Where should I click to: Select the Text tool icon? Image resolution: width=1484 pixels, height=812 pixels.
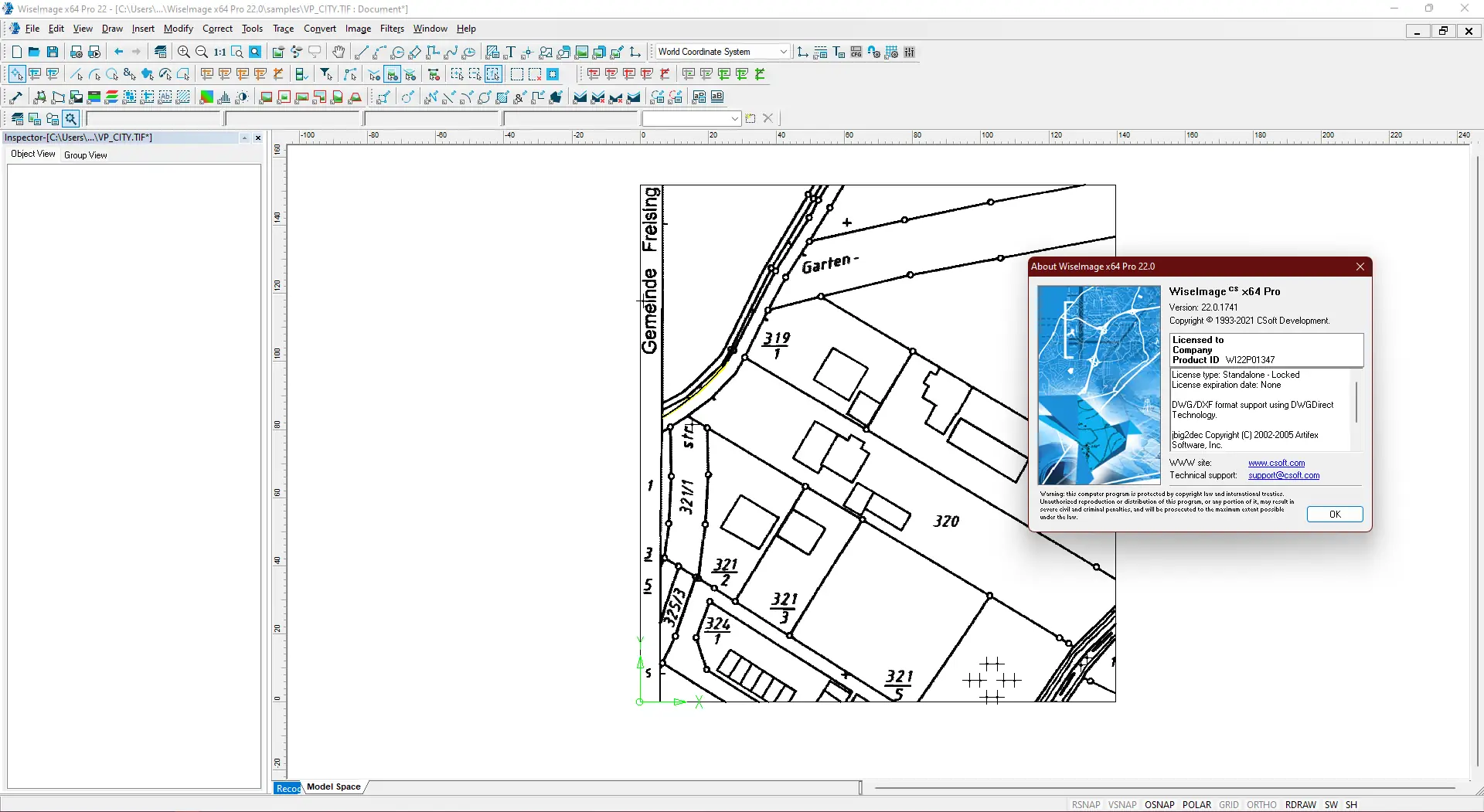pos(510,52)
